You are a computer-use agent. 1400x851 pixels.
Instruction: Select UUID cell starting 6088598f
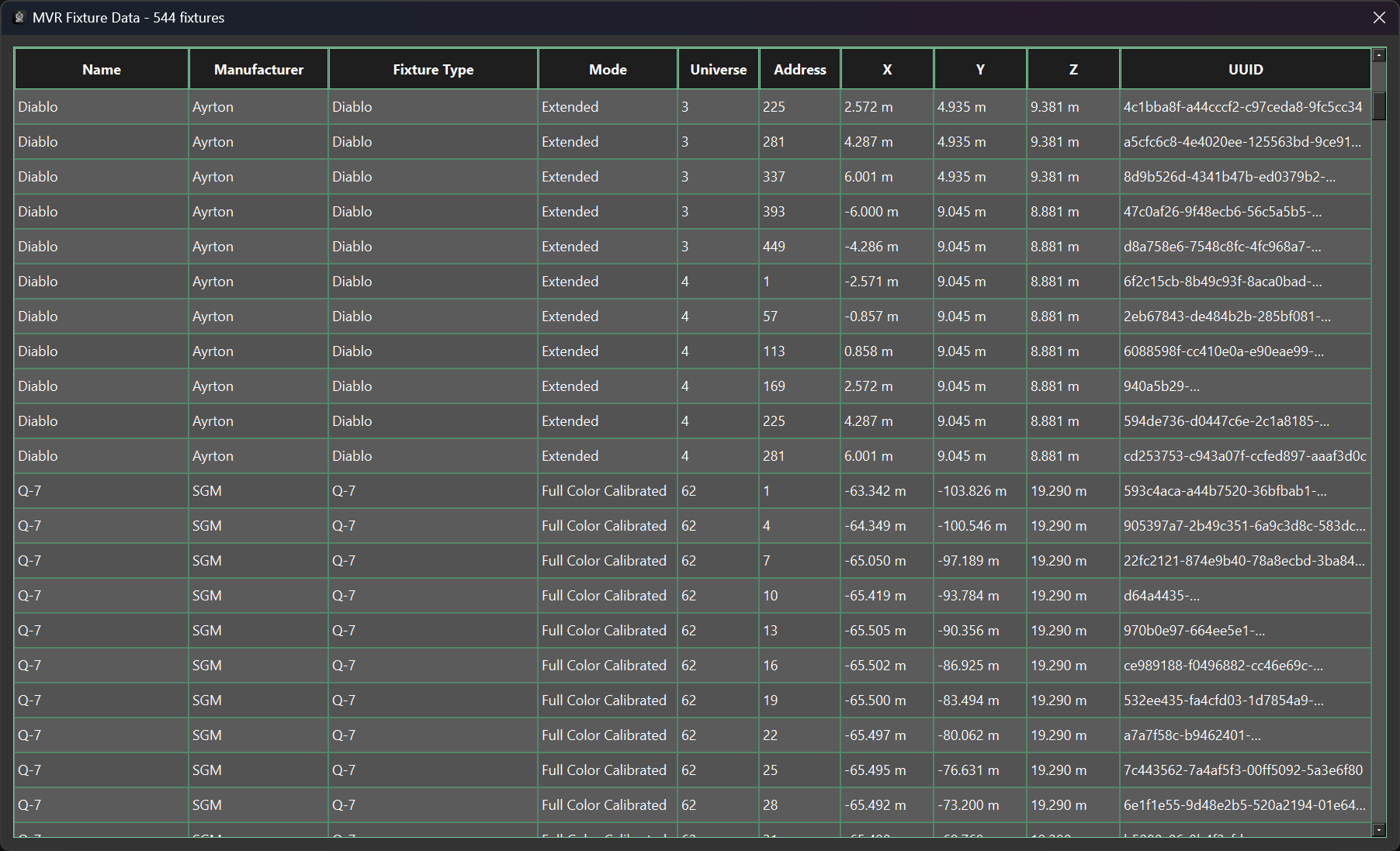[x=1246, y=351]
